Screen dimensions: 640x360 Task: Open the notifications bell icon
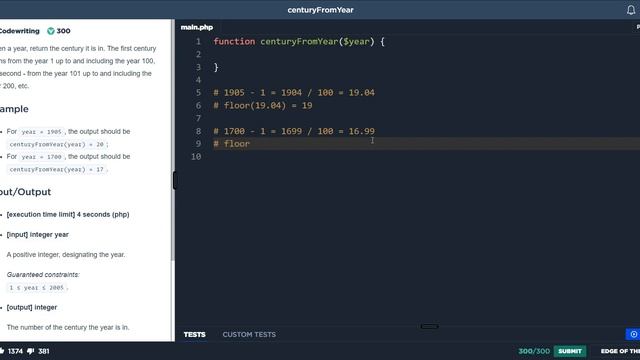631,10
